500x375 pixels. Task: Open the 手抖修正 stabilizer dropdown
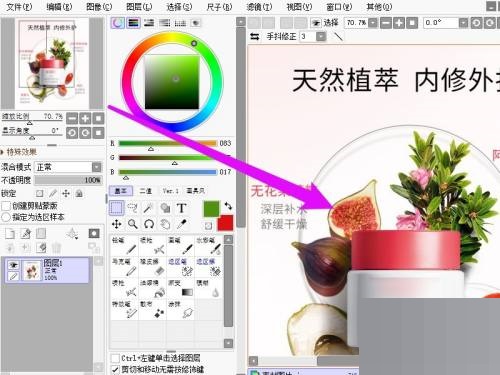[x=321, y=36]
